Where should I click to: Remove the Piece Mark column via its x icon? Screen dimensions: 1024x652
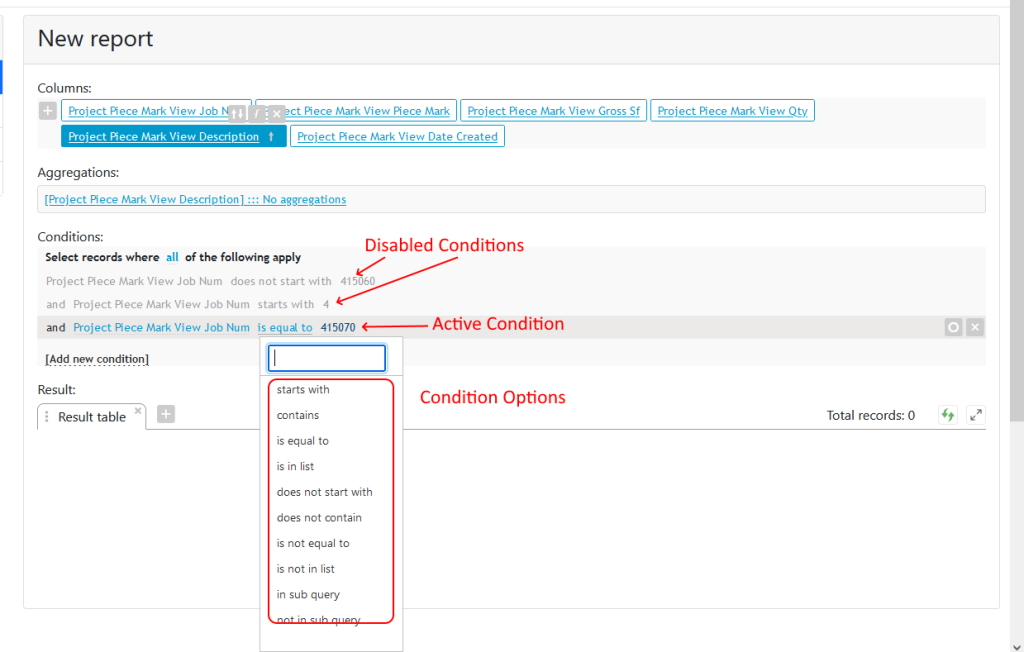point(275,113)
